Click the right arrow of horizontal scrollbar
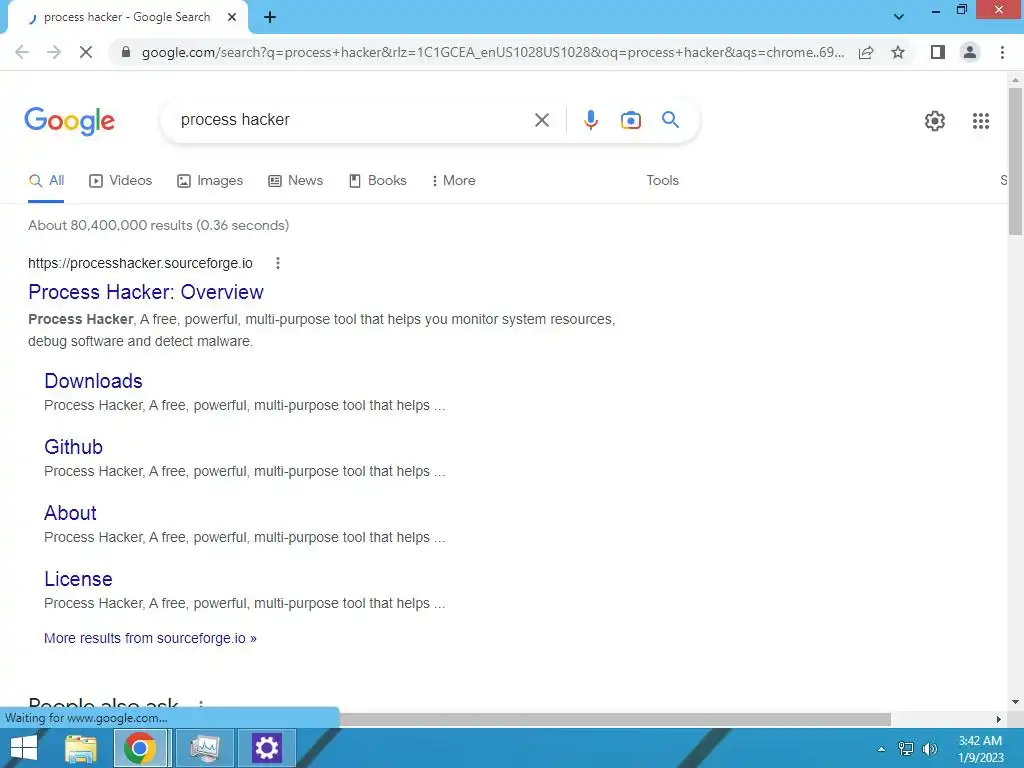Viewport: 1024px width, 768px height. pyautogui.click(x=998, y=719)
